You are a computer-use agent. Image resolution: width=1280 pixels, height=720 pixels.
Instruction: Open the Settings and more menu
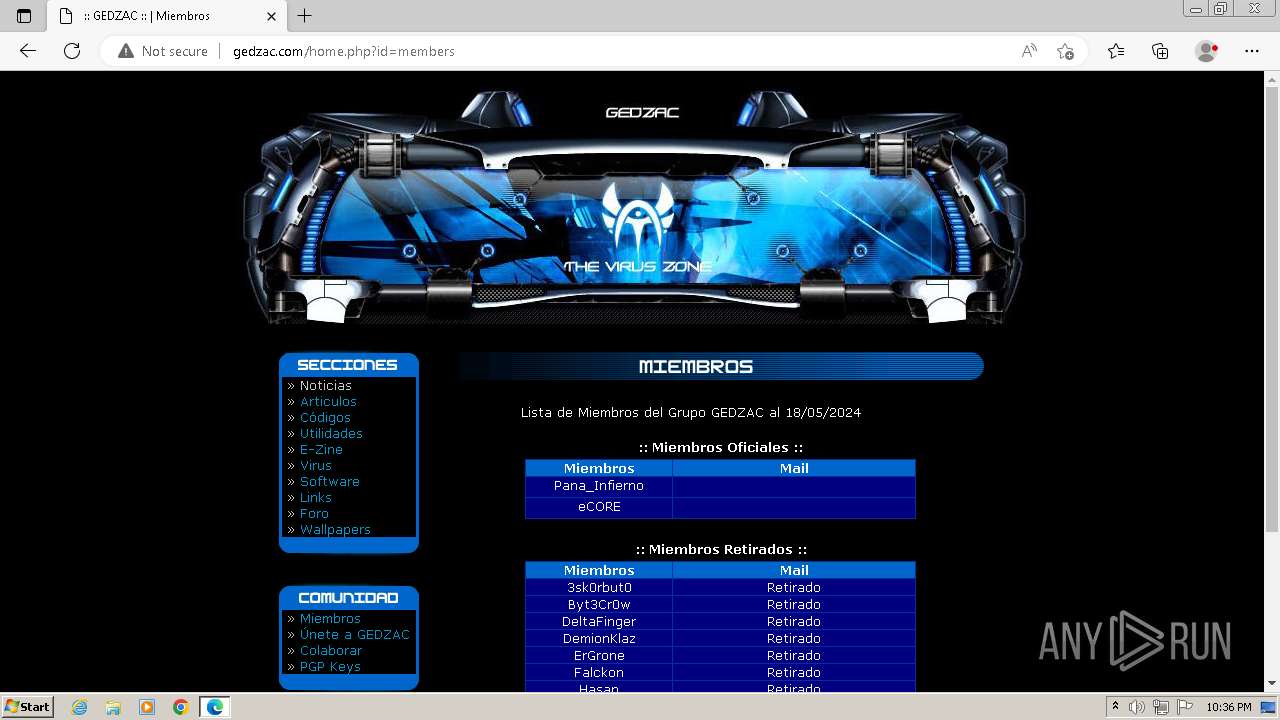[1252, 51]
